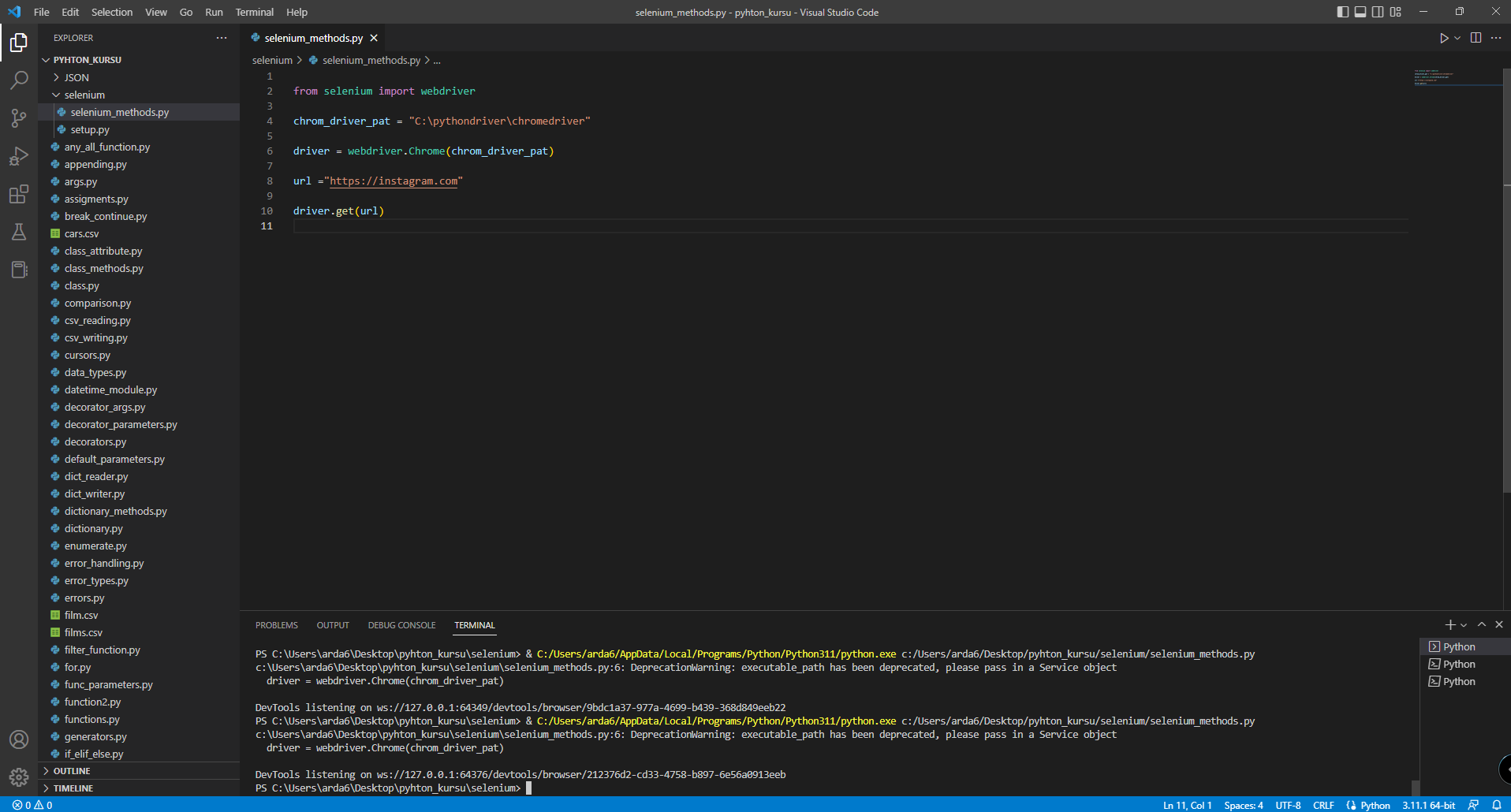
Task: Open Run and Debug view
Action: pos(19,156)
